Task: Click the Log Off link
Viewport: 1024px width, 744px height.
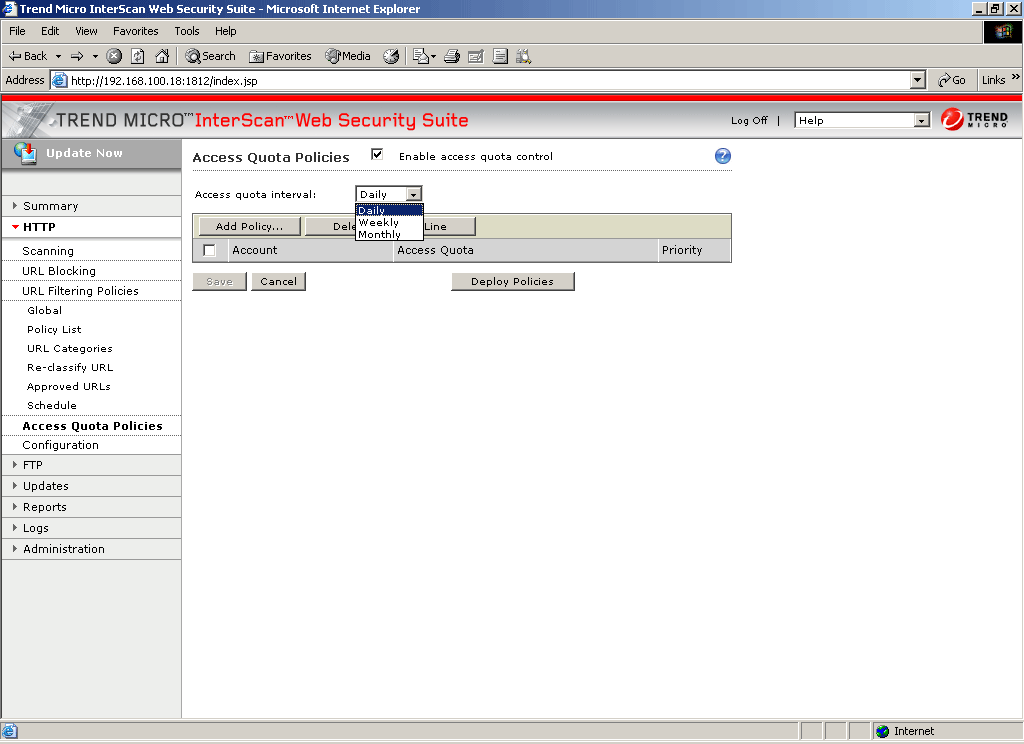Action: coord(749,121)
